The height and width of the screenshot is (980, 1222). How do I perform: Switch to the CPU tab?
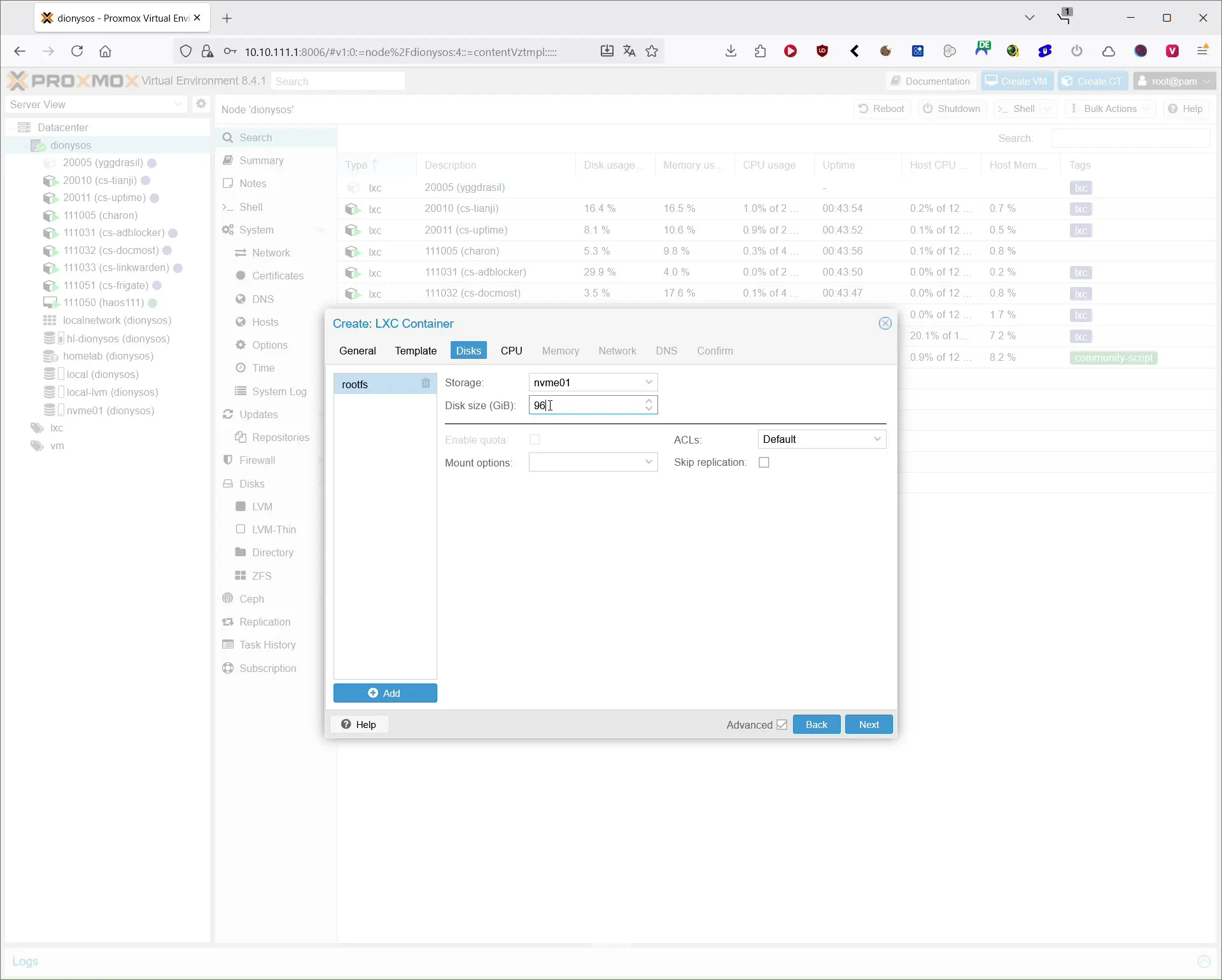511,351
